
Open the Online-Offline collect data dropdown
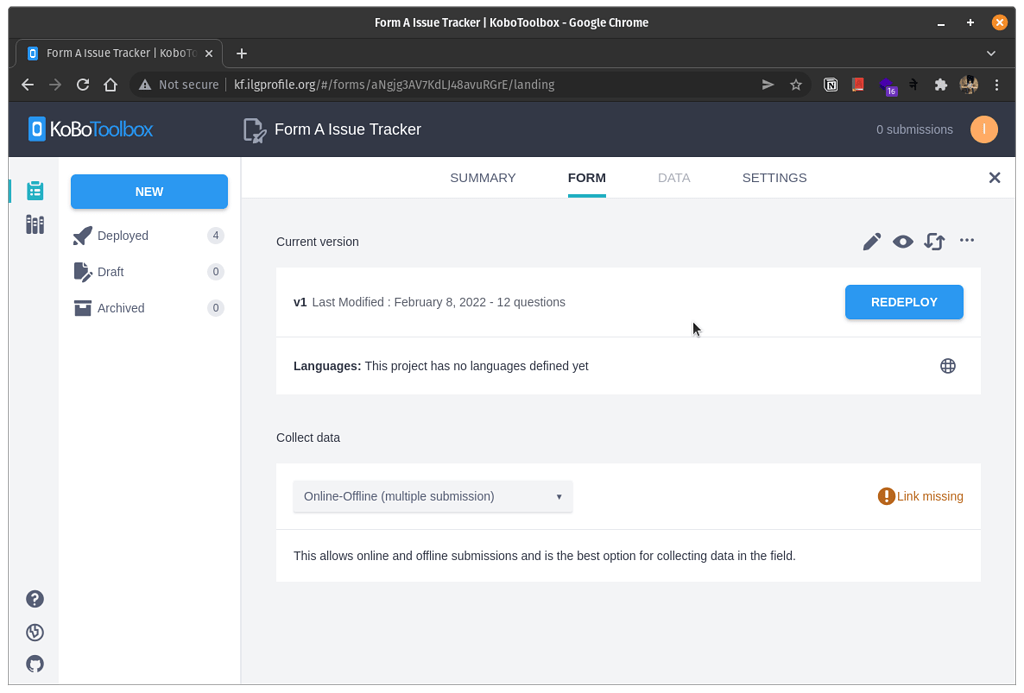click(x=432, y=496)
